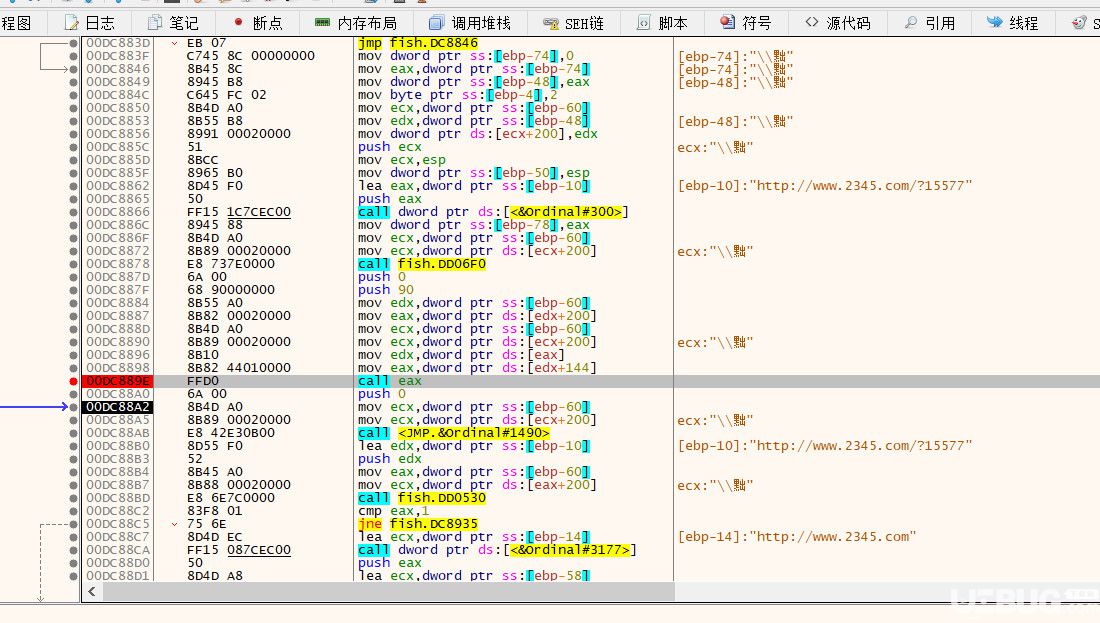Screen dimensions: 1100x623
Task: Click the '<&Ordinal#300>' call target
Action: coord(566,212)
